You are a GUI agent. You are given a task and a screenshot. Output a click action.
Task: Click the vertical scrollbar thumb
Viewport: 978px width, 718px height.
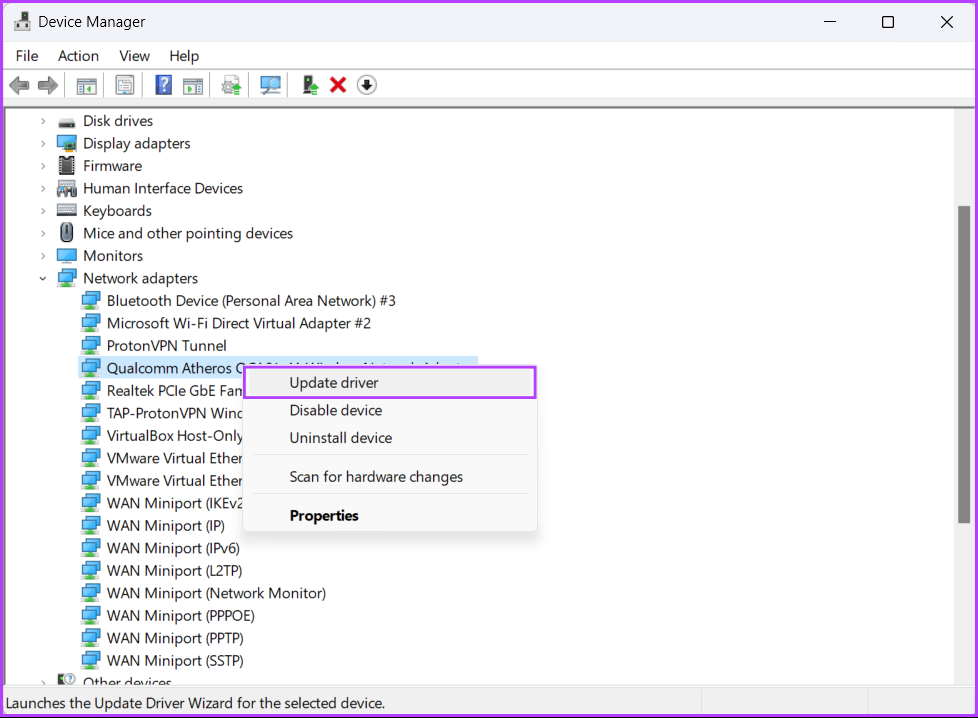[963, 364]
